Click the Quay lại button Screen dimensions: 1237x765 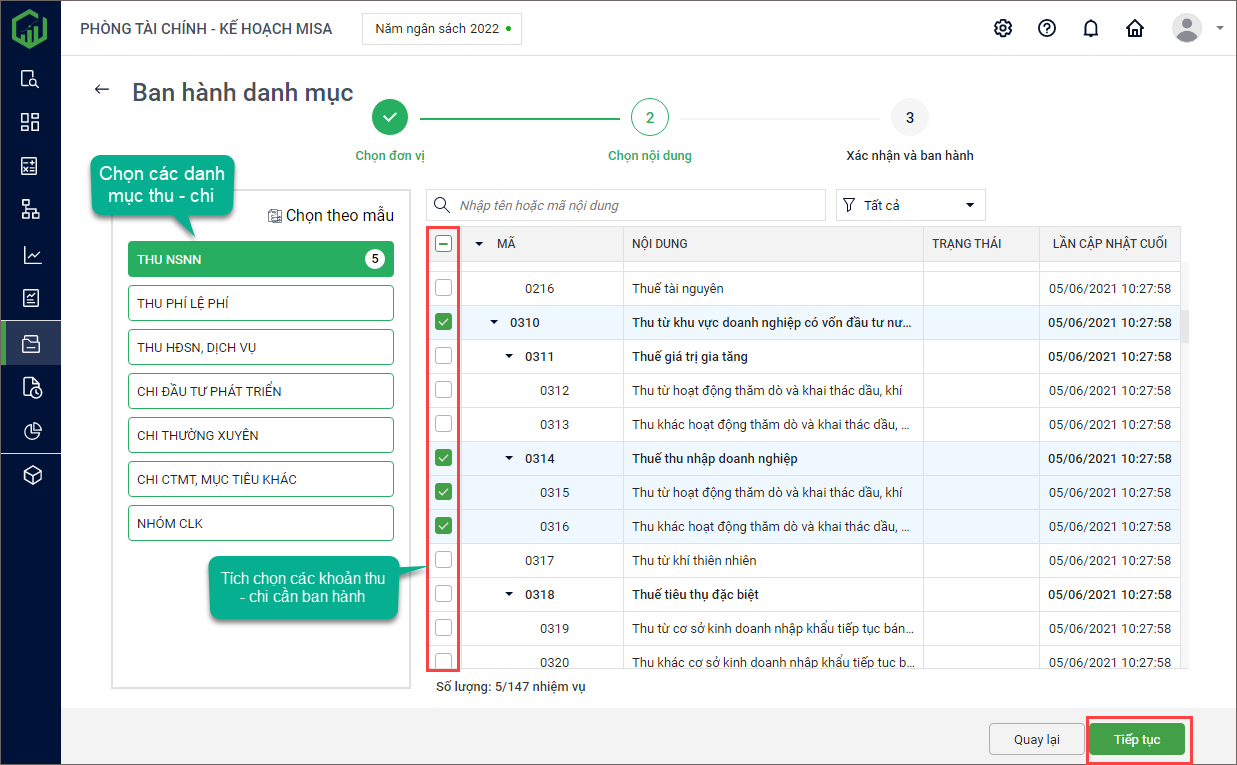tap(1036, 739)
